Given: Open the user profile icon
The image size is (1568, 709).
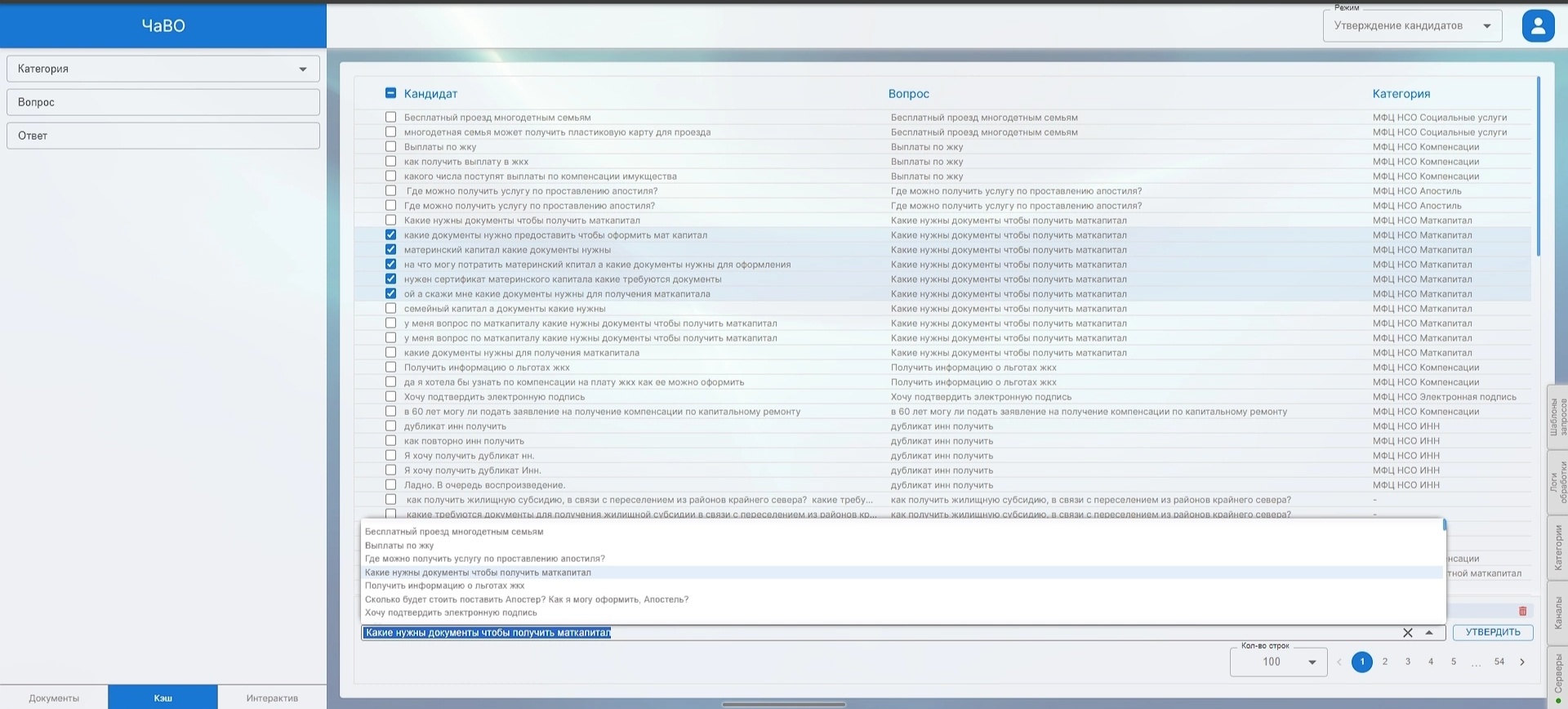Looking at the screenshot, I should click(x=1538, y=26).
